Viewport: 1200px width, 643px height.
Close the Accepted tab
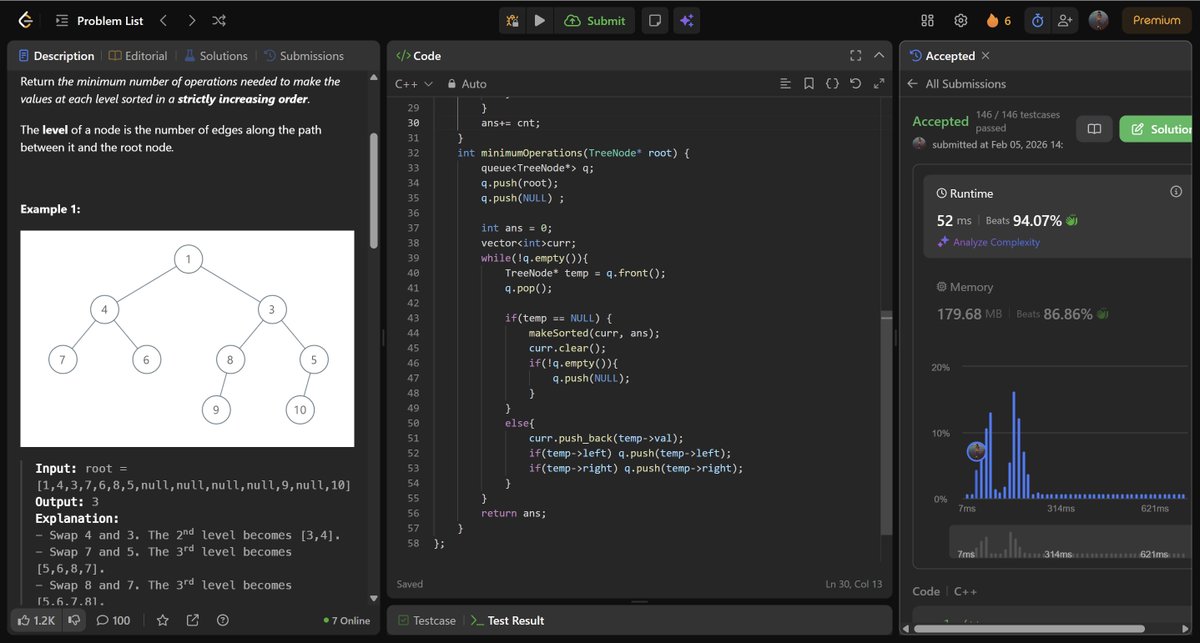coord(985,56)
